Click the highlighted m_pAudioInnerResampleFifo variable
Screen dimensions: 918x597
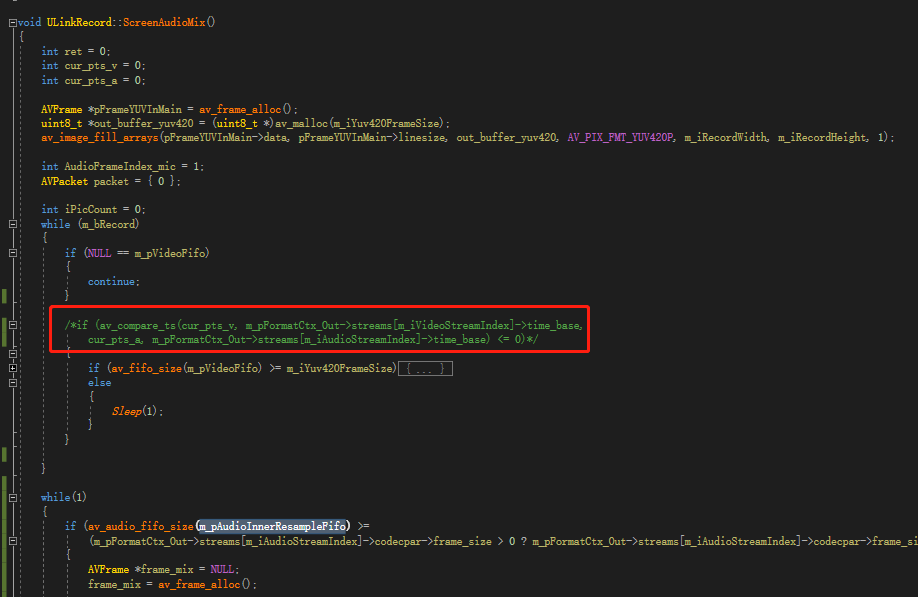273,526
